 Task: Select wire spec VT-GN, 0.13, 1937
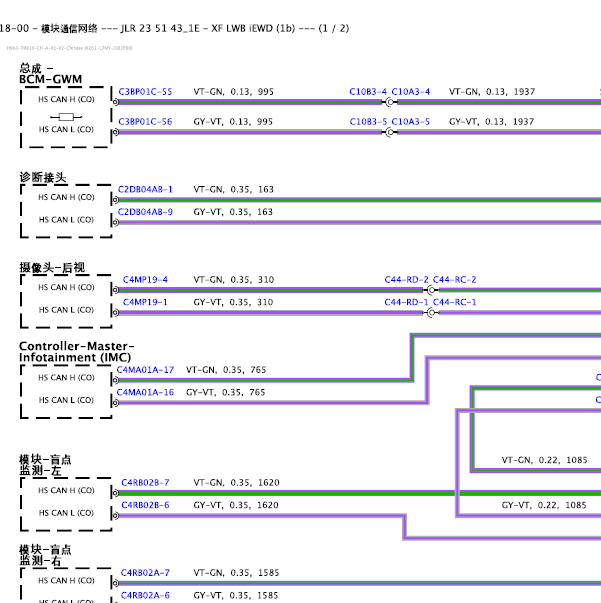492,92
